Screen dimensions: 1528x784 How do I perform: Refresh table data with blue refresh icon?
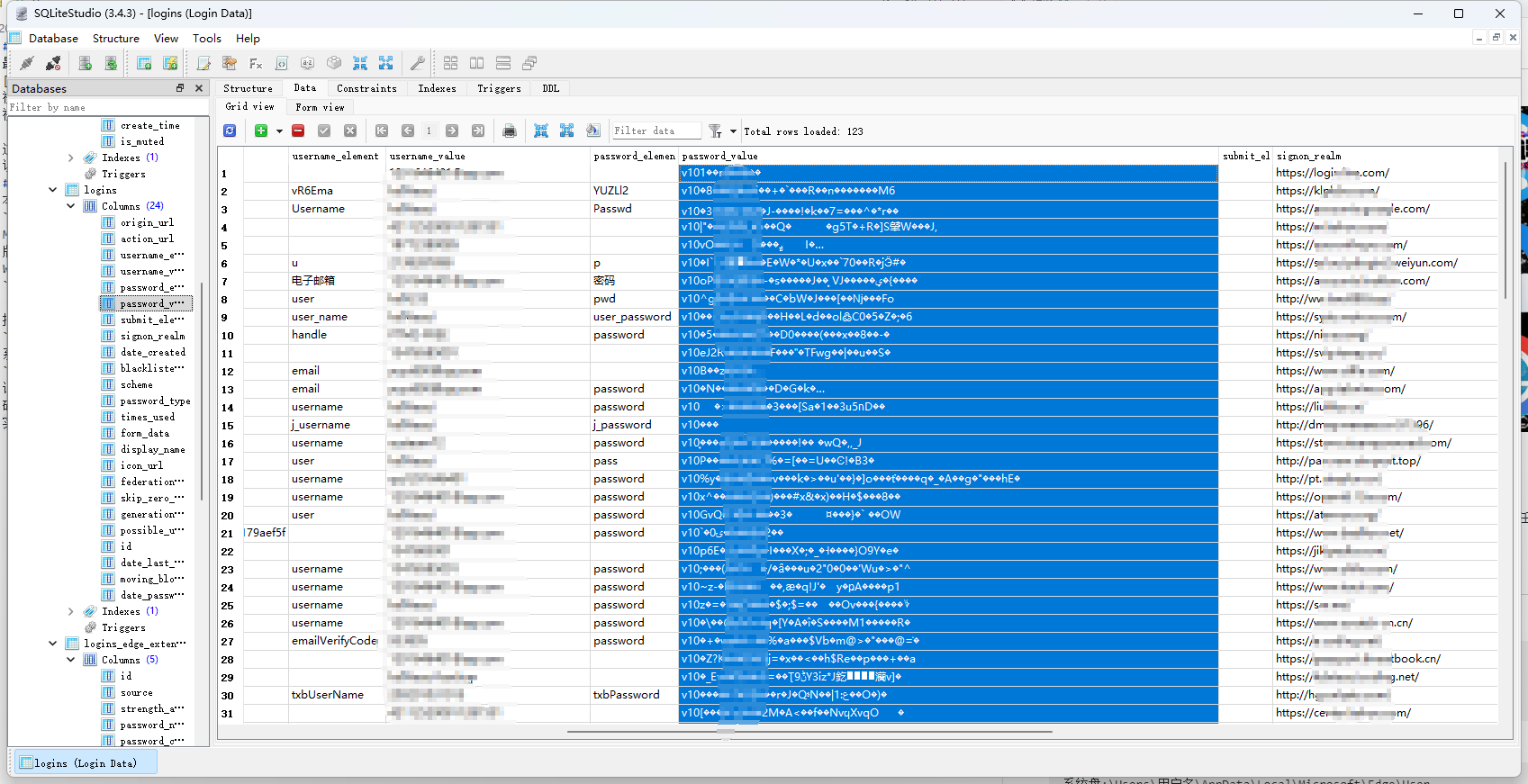pos(231,131)
